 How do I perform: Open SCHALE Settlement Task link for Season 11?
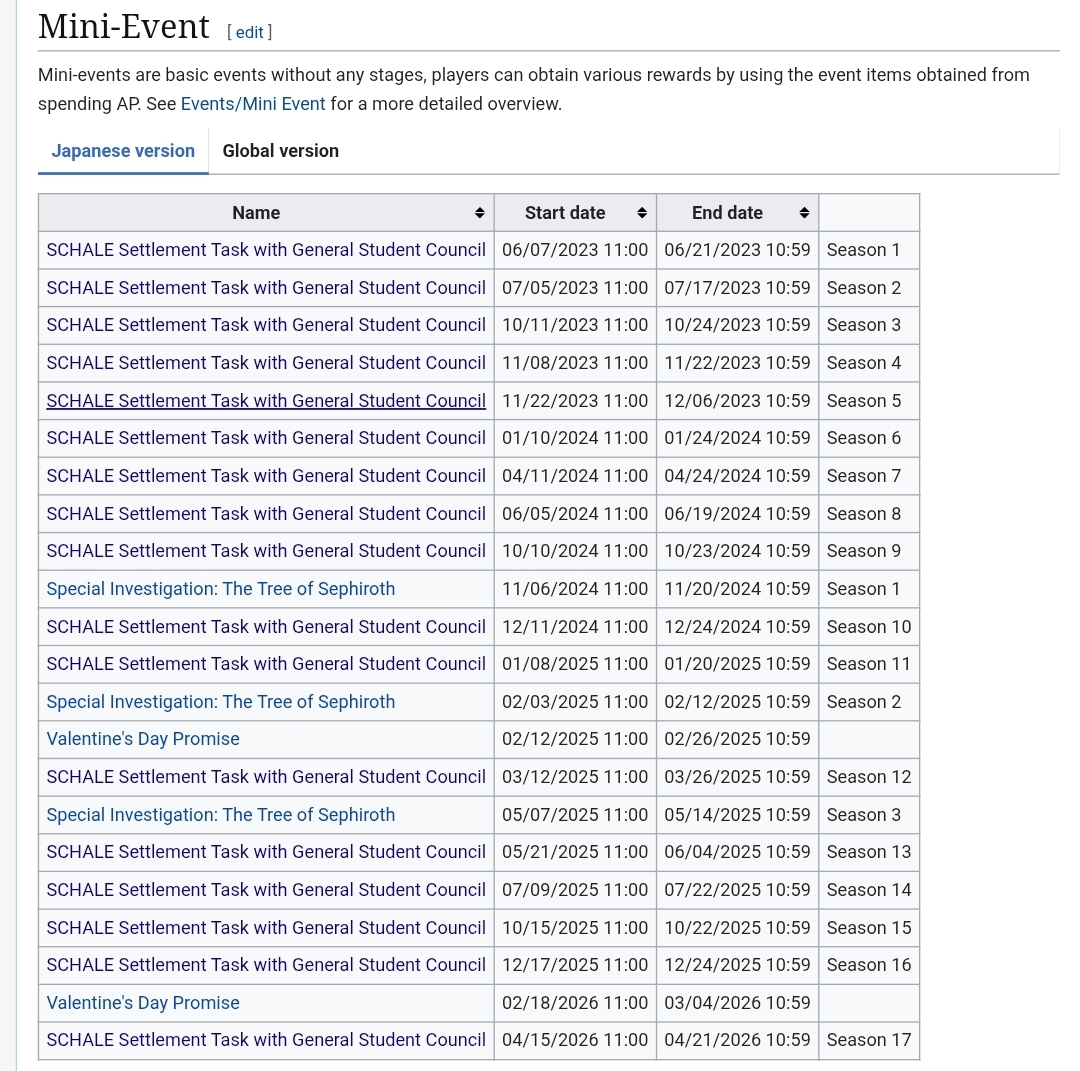click(266, 664)
